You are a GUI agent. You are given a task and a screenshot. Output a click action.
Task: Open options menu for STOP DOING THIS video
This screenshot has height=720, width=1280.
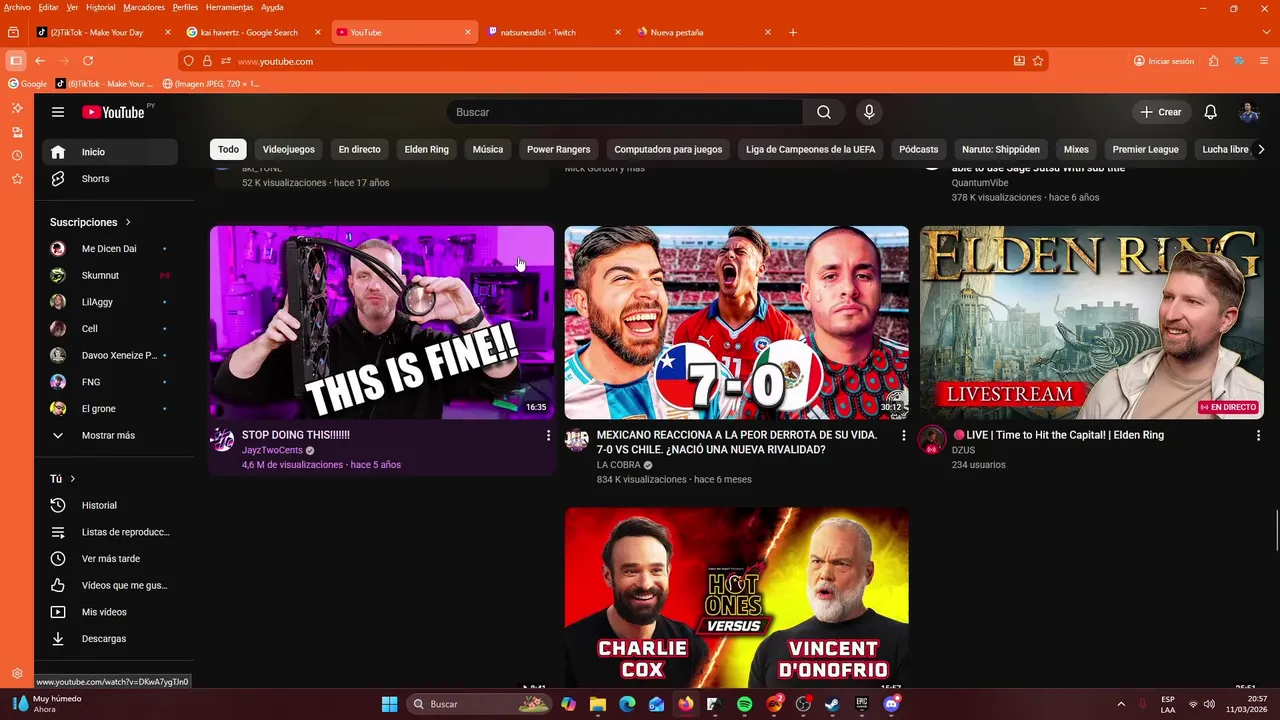[x=548, y=436]
